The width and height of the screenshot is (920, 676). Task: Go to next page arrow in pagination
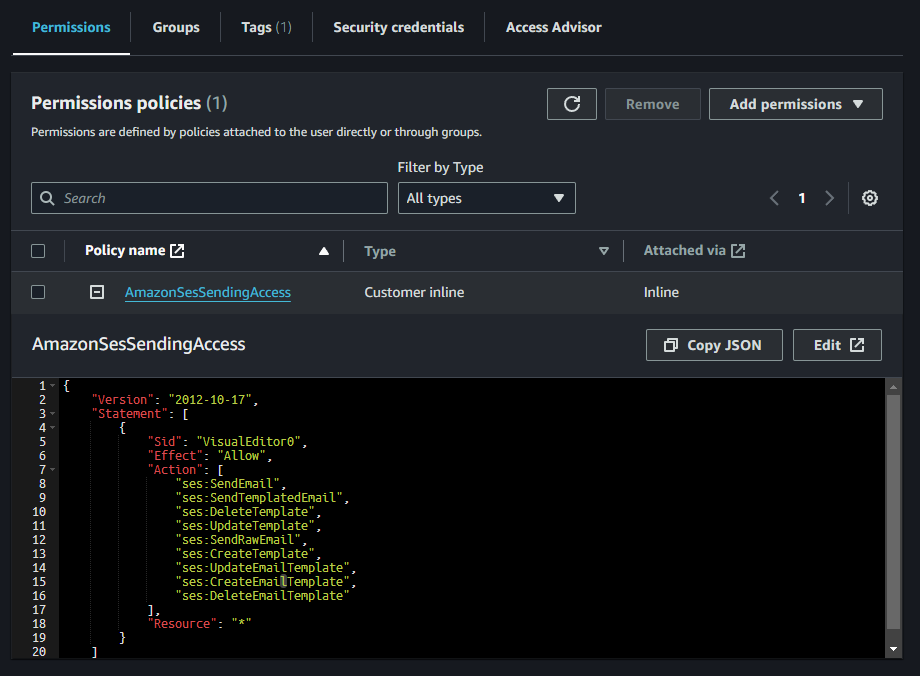(829, 198)
